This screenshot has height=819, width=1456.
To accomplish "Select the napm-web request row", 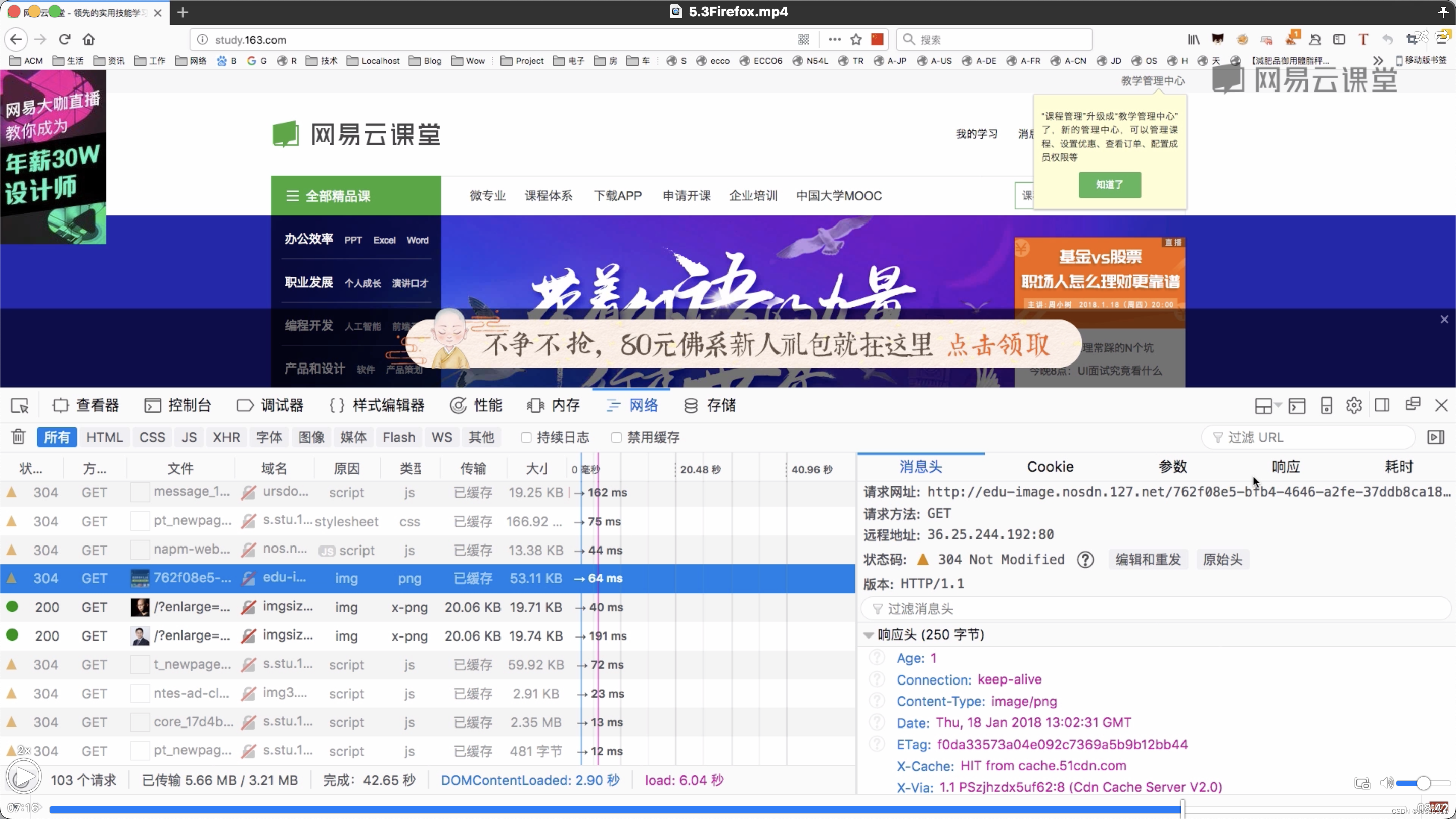I will click(x=427, y=550).
